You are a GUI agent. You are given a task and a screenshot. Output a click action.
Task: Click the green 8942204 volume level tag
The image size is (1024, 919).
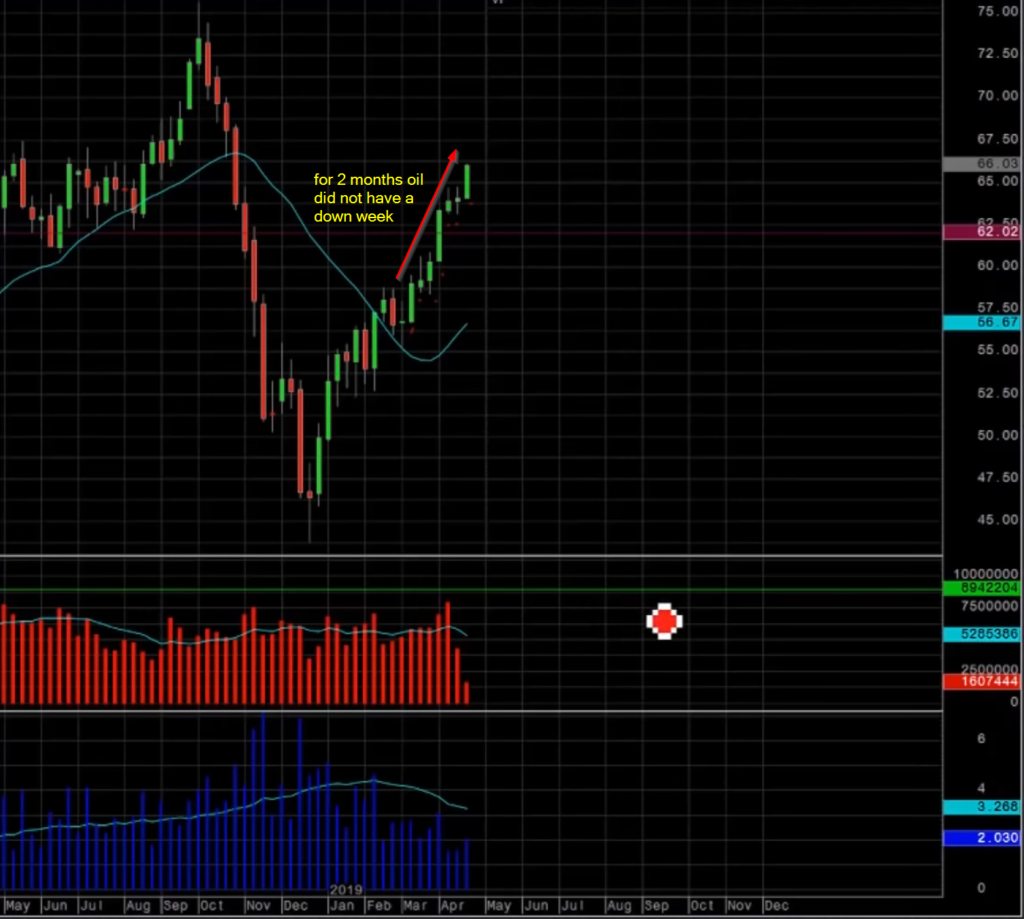click(983, 589)
